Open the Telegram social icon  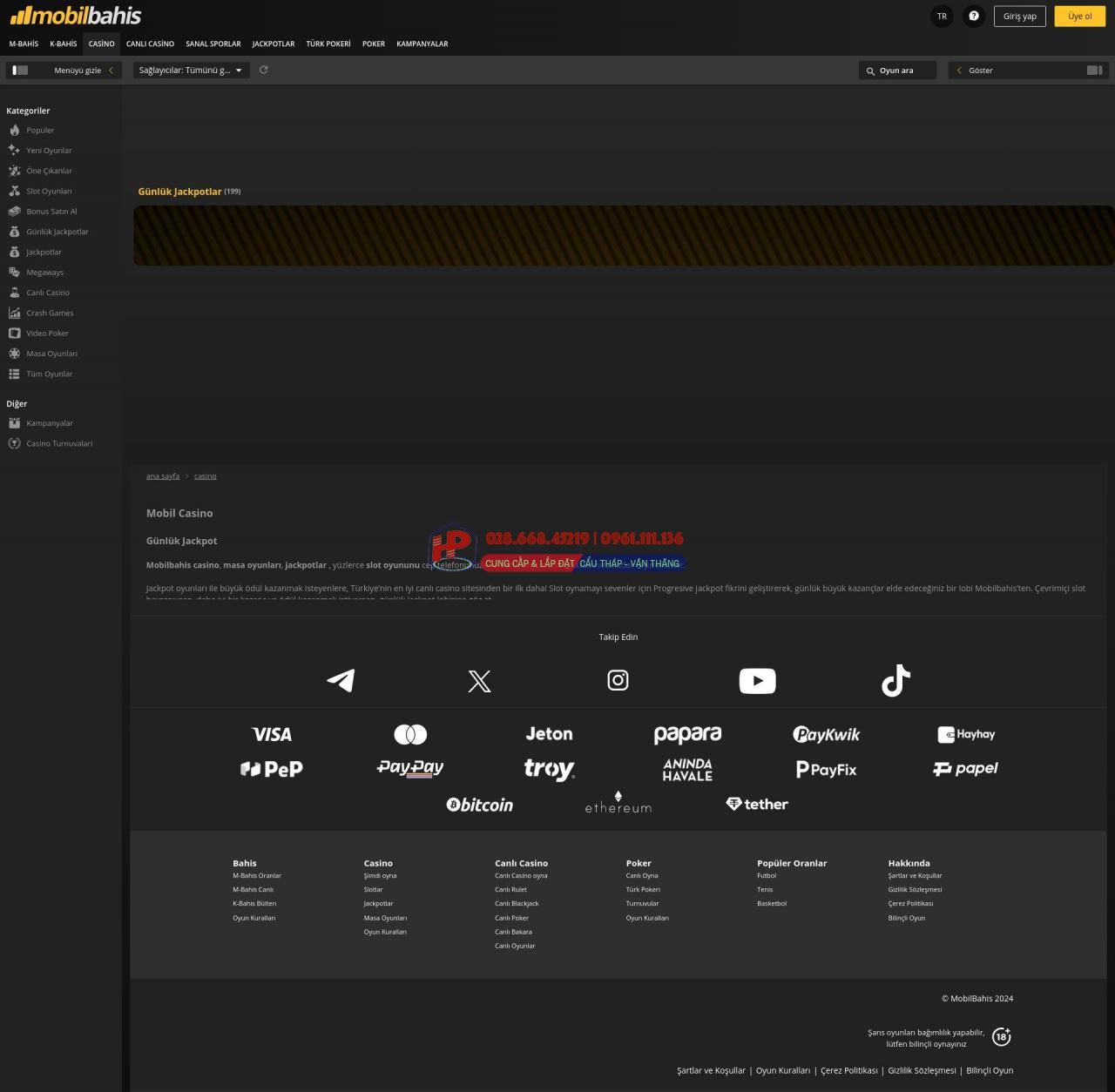(x=341, y=680)
